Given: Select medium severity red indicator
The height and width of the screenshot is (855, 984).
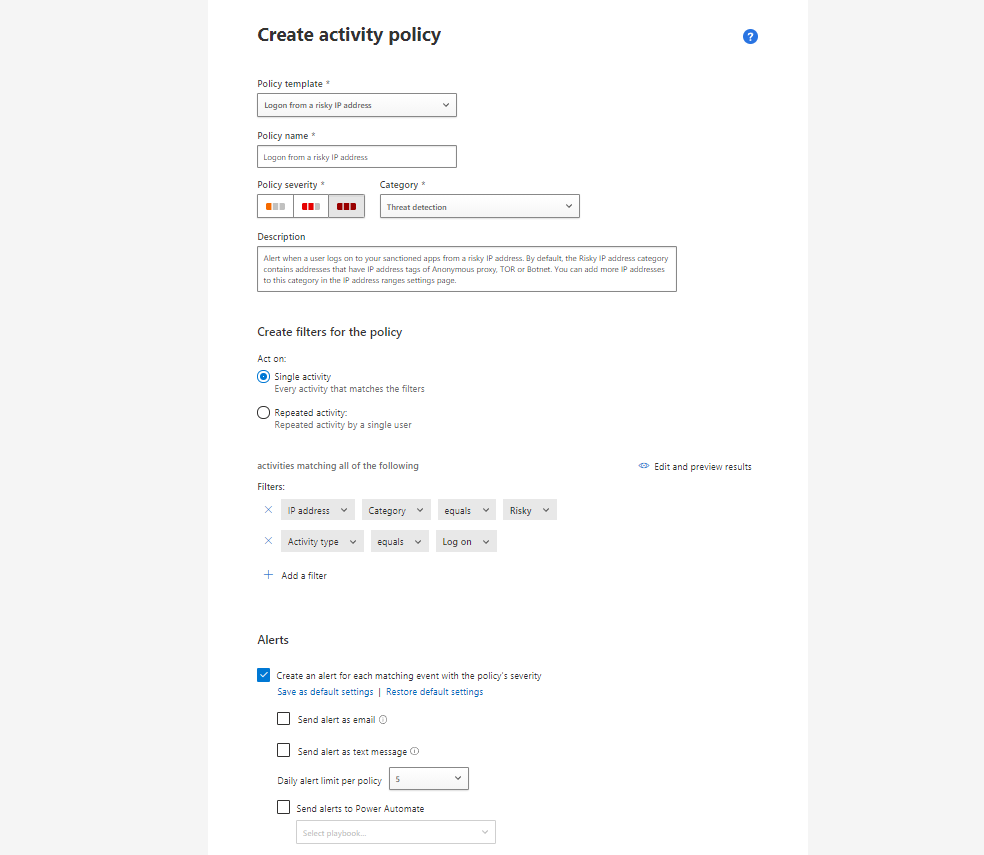Looking at the screenshot, I should tap(311, 206).
